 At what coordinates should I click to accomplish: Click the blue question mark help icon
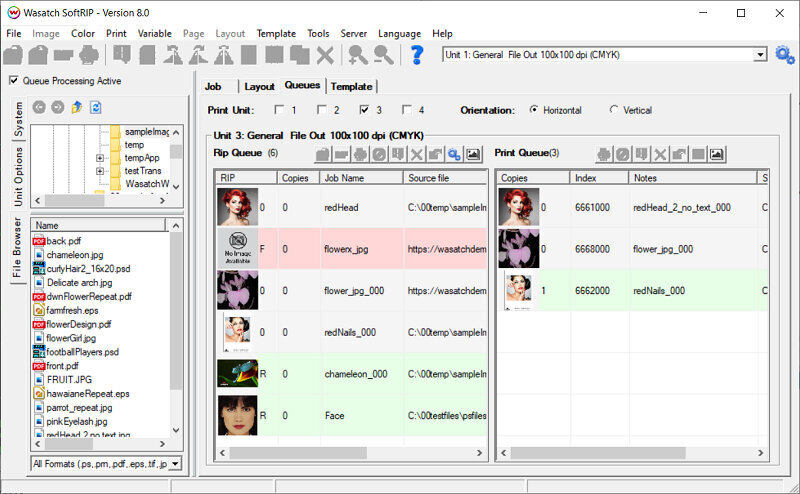pyautogui.click(x=417, y=54)
